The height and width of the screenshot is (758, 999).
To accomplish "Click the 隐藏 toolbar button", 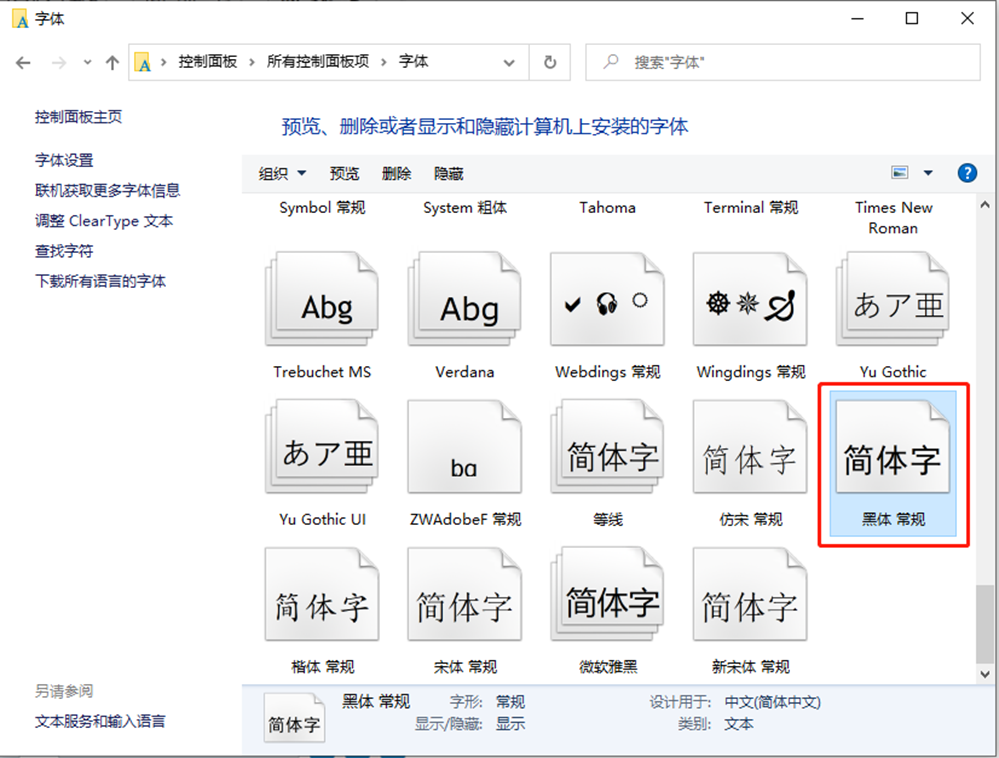I will [x=447, y=172].
